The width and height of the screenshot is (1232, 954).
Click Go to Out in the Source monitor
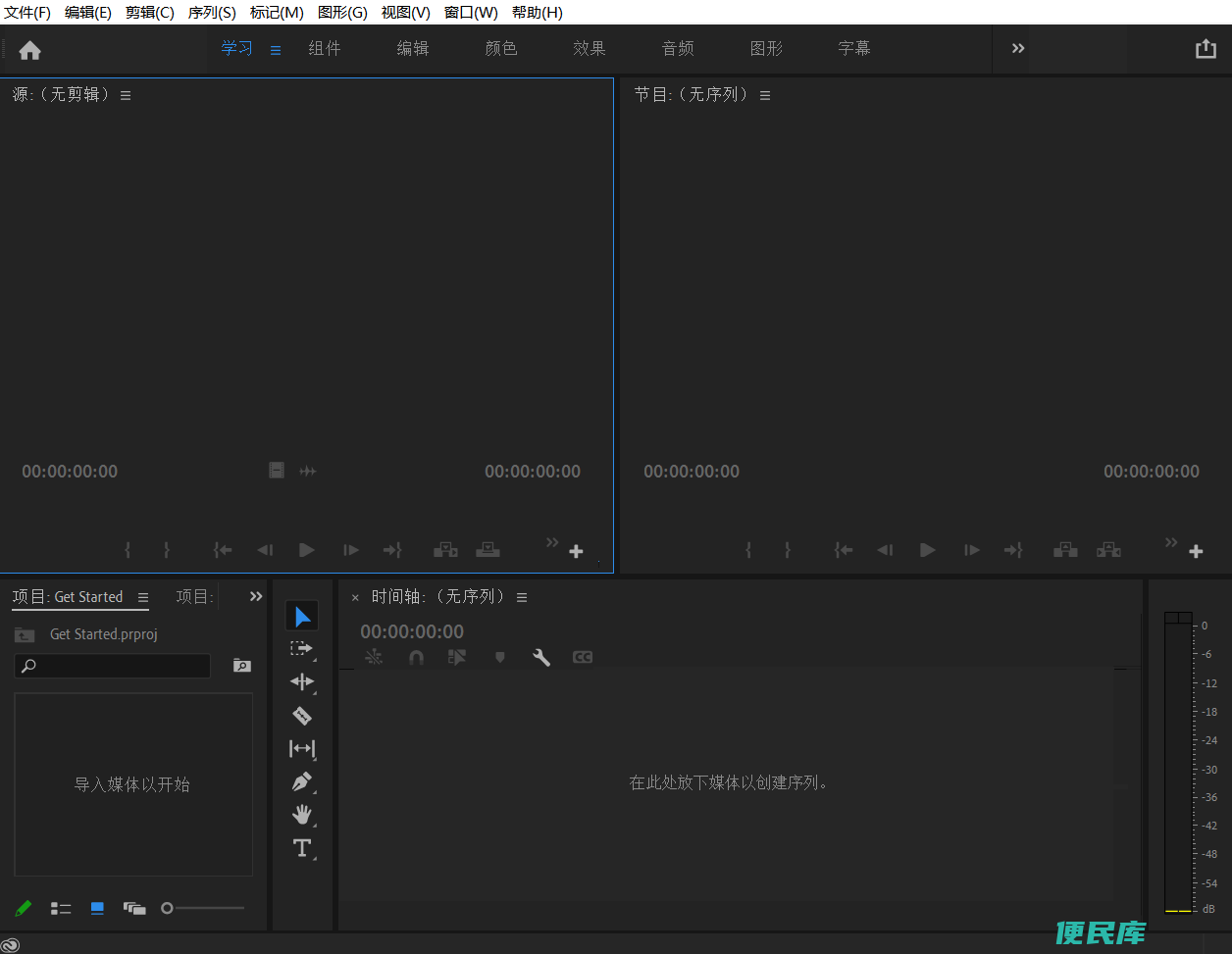[x=392, y=550]
